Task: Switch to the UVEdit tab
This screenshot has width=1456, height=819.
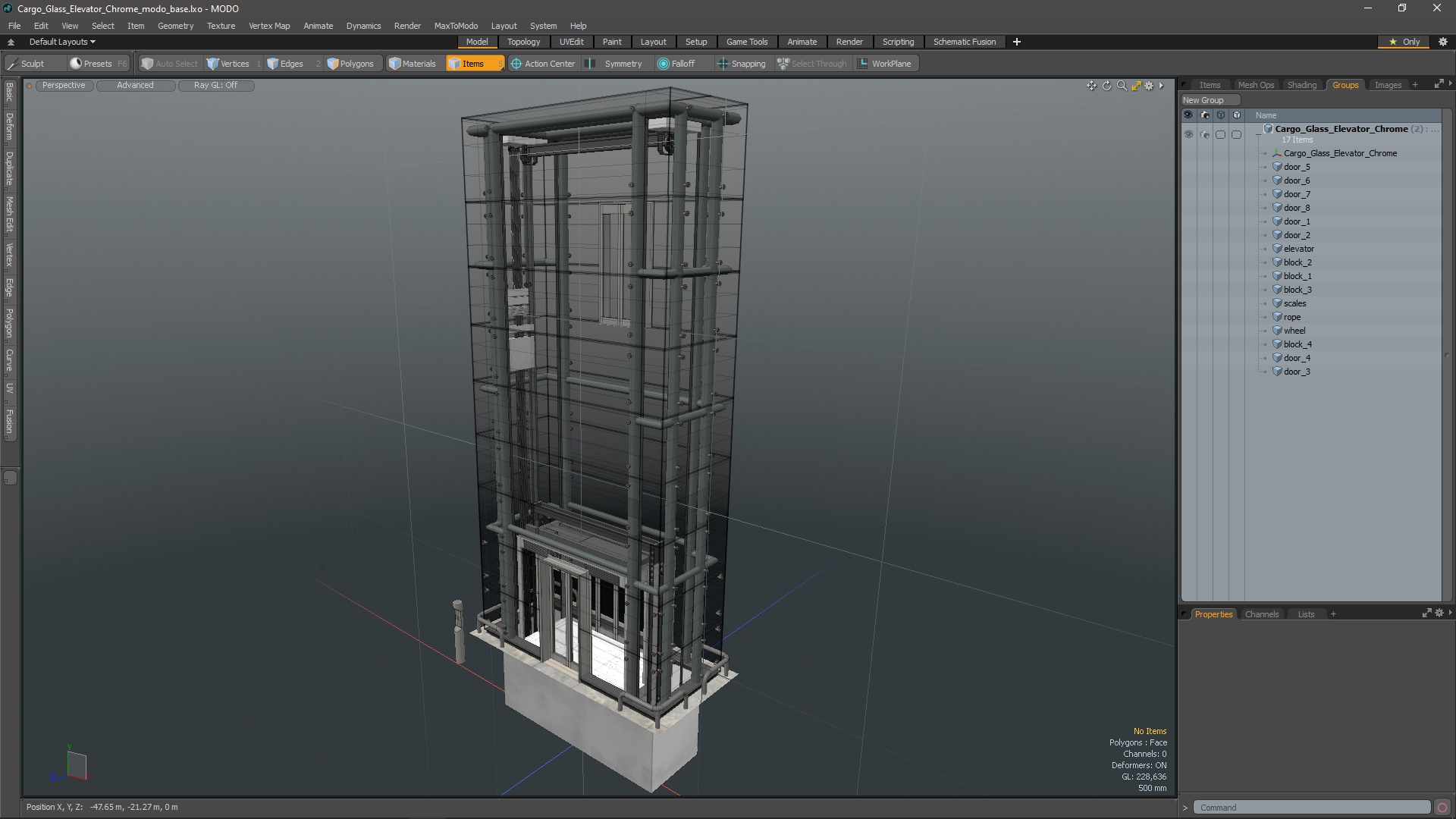Action: (570, 41)
